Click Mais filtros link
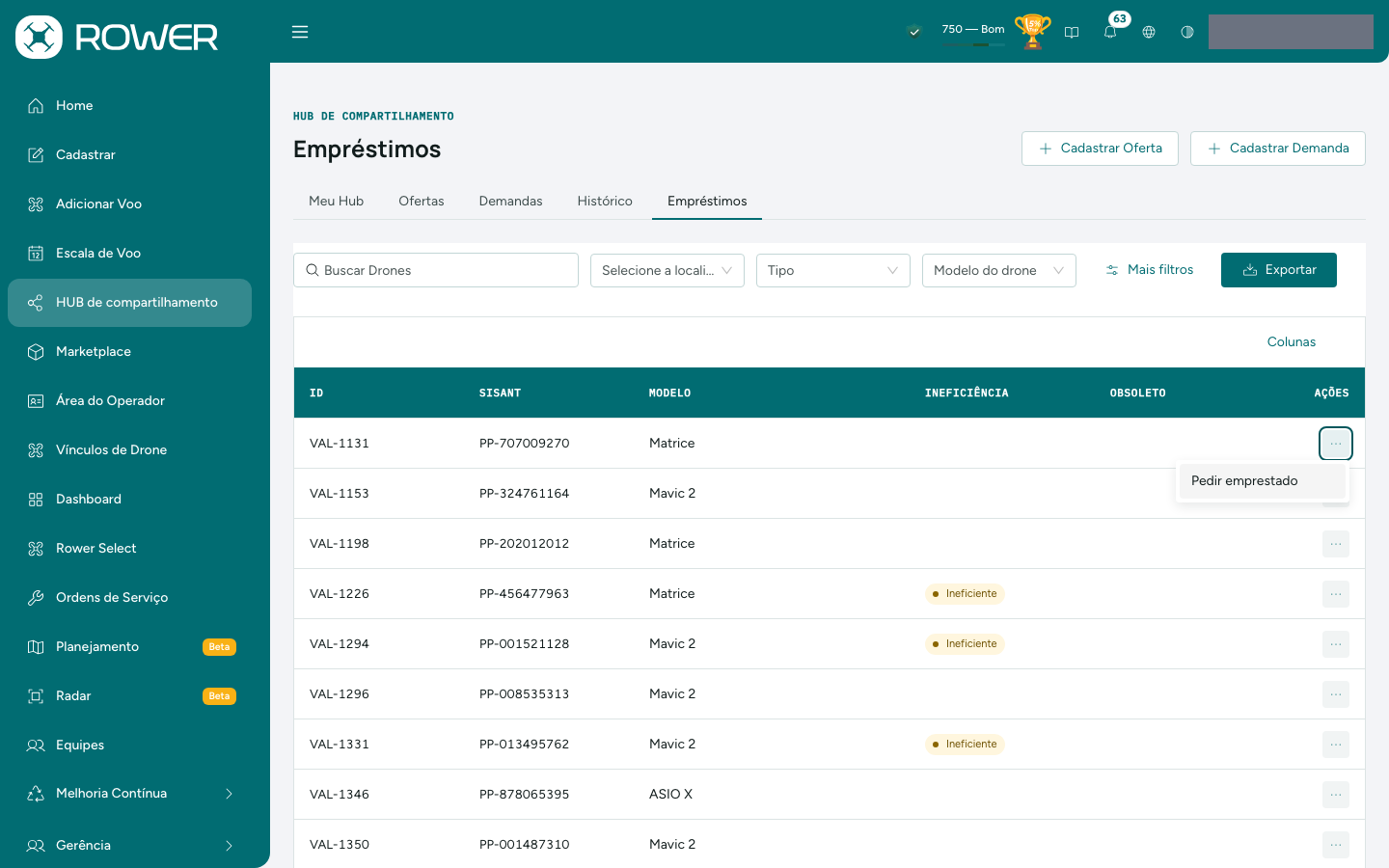This screenshot has height=868, width=1389. 1150,270
